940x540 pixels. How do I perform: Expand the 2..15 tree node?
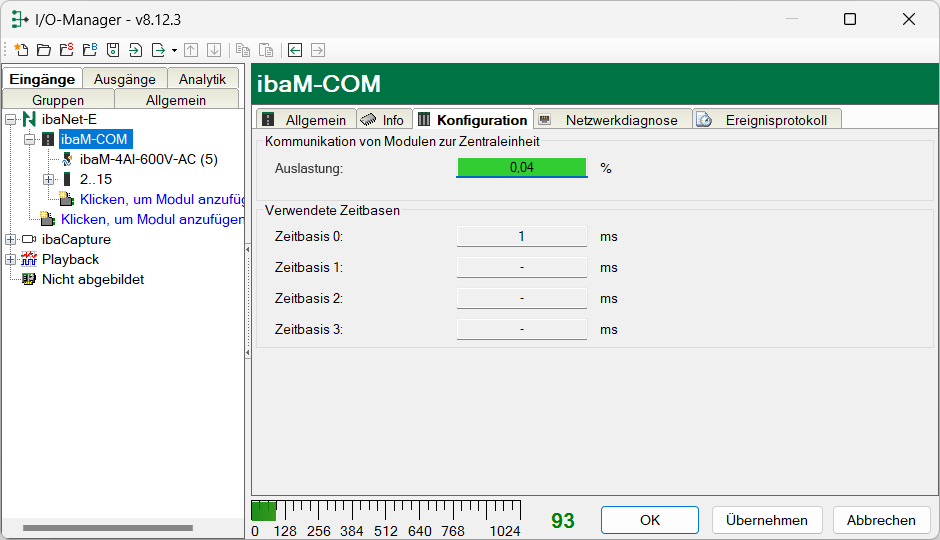tap(49, 179)
